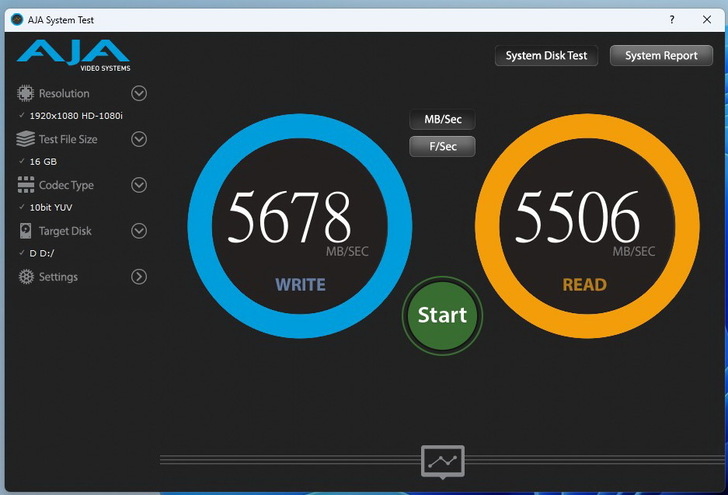Click the AJA Video Systems logo

coord(73,55)
